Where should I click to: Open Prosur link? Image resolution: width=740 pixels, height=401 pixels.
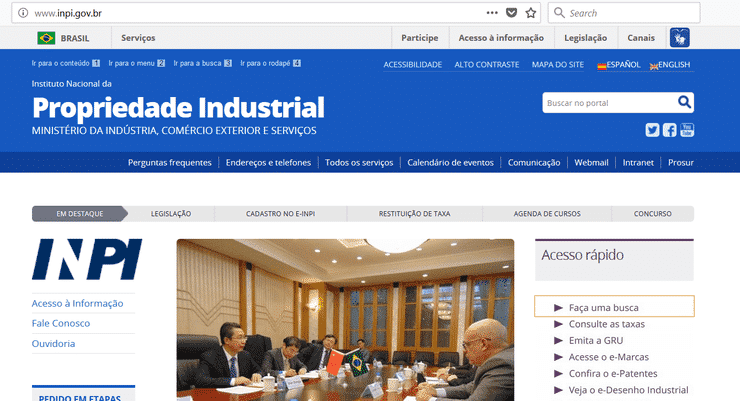pos(681,162)
